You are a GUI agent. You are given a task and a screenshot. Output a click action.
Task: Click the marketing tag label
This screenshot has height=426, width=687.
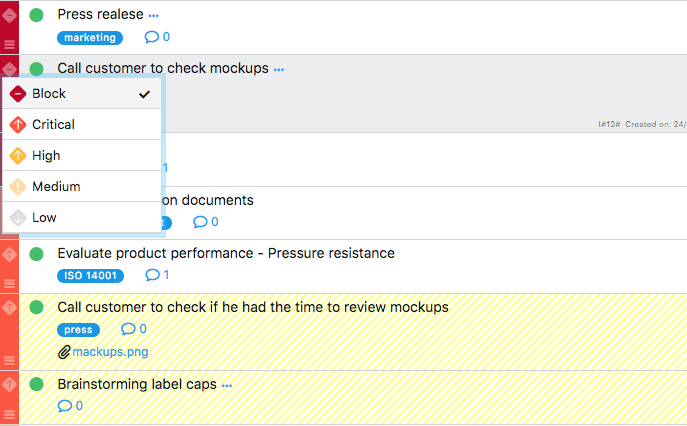click(90, 38)
